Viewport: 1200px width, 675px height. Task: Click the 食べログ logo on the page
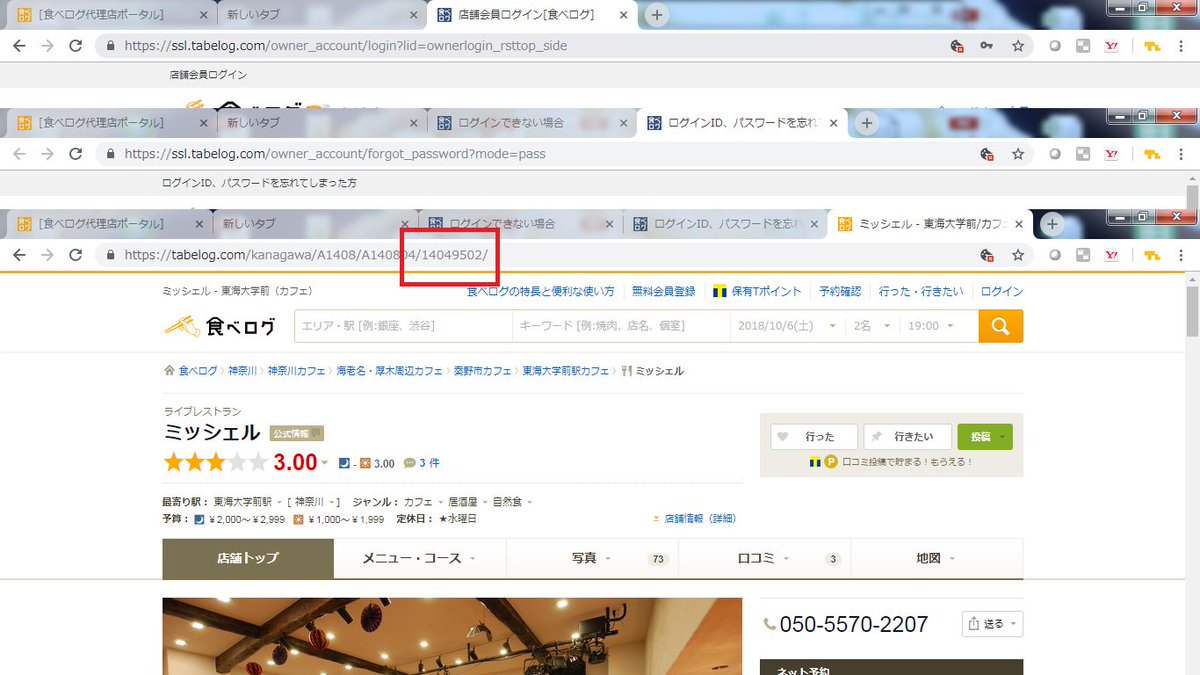pyautogui.click(x=219, y=326)
